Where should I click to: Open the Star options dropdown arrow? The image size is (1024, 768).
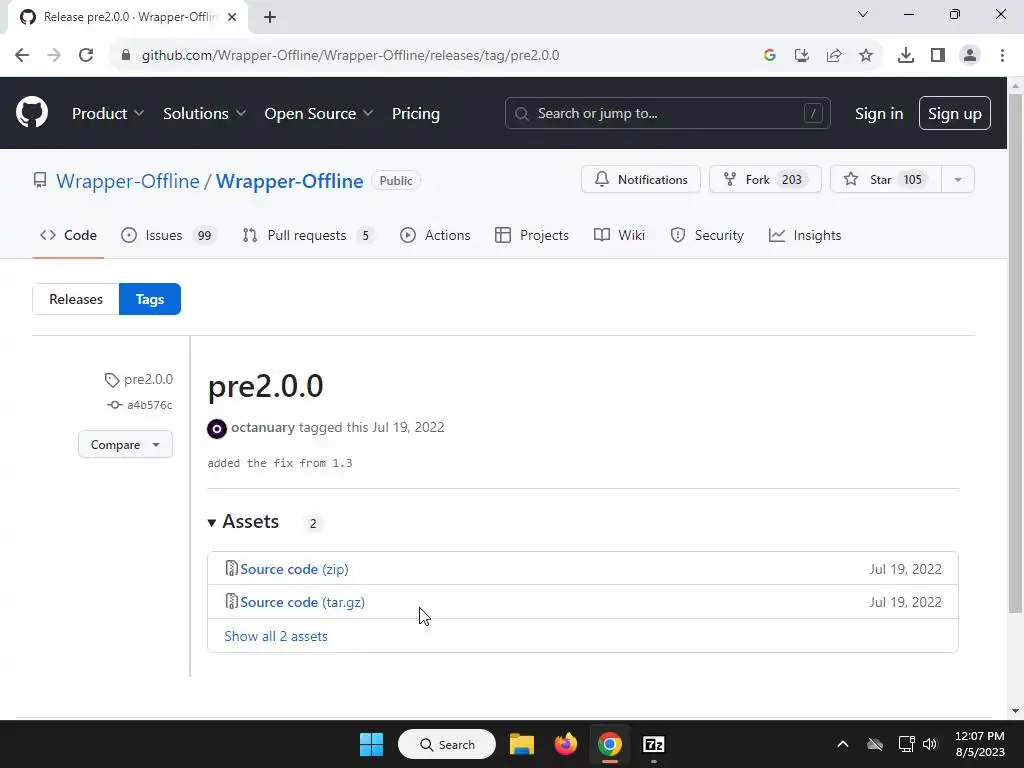pyautogui.click(x=958, y=180)
